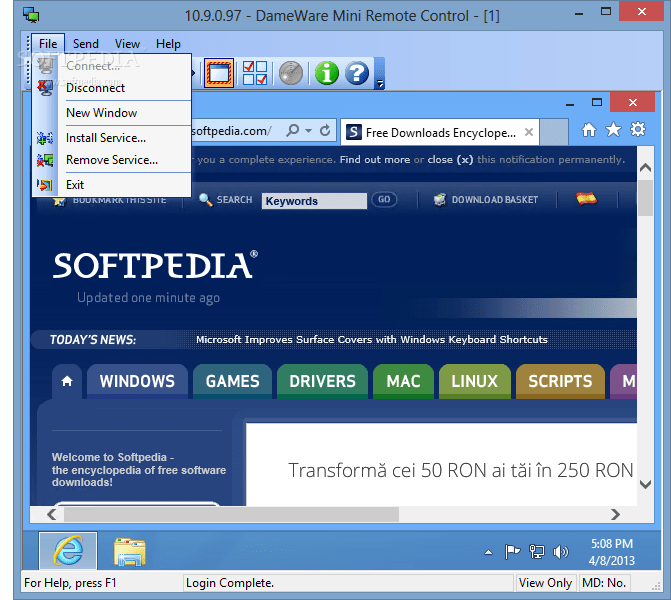The height and width of the screenshot is (600, 671).
Task: Open Internet Explorer in the remote taskbar
Action: pyautogui.click(x=68, y=550)
